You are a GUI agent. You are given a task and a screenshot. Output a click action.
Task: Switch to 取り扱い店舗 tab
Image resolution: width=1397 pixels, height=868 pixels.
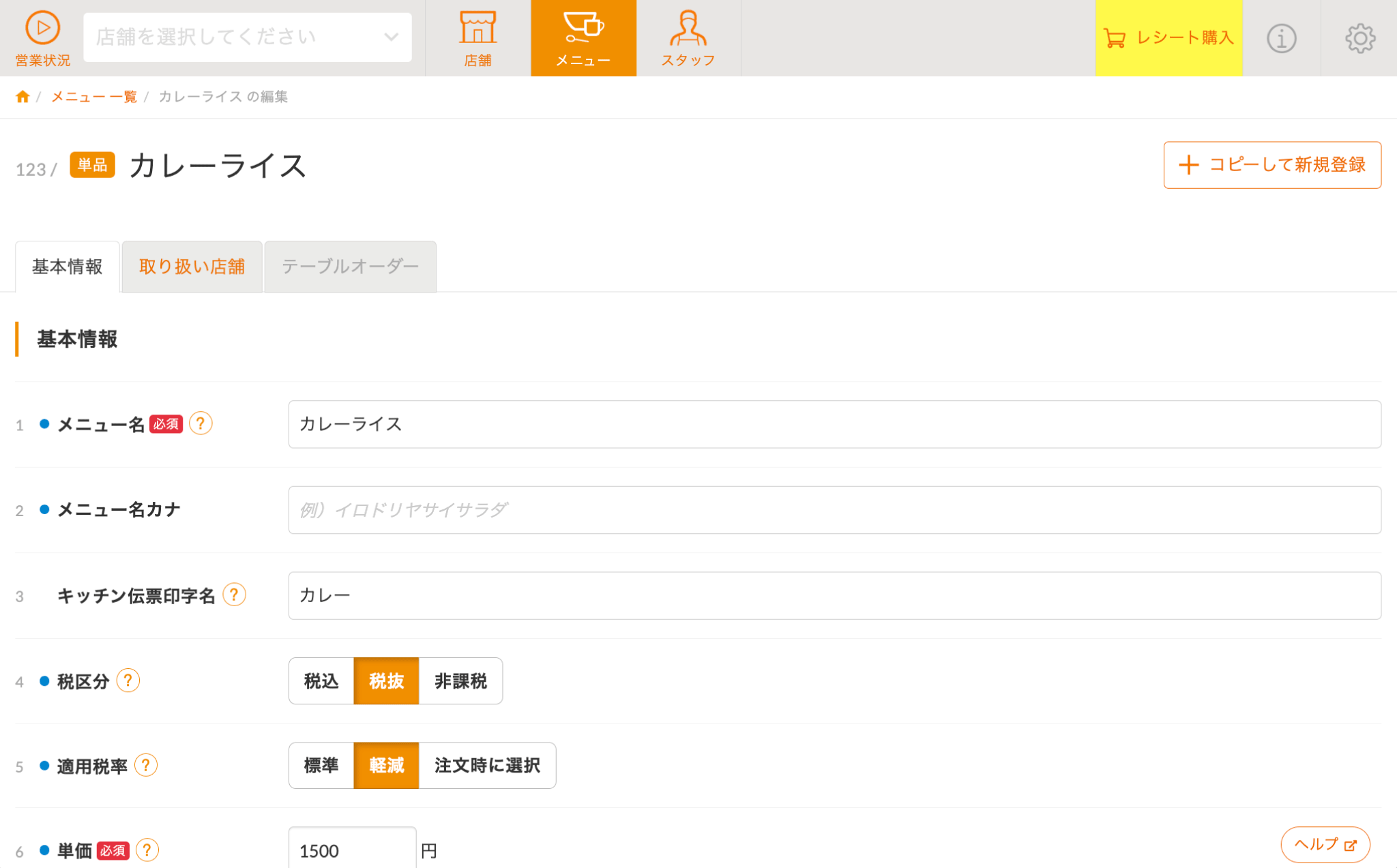coord(192,267)
